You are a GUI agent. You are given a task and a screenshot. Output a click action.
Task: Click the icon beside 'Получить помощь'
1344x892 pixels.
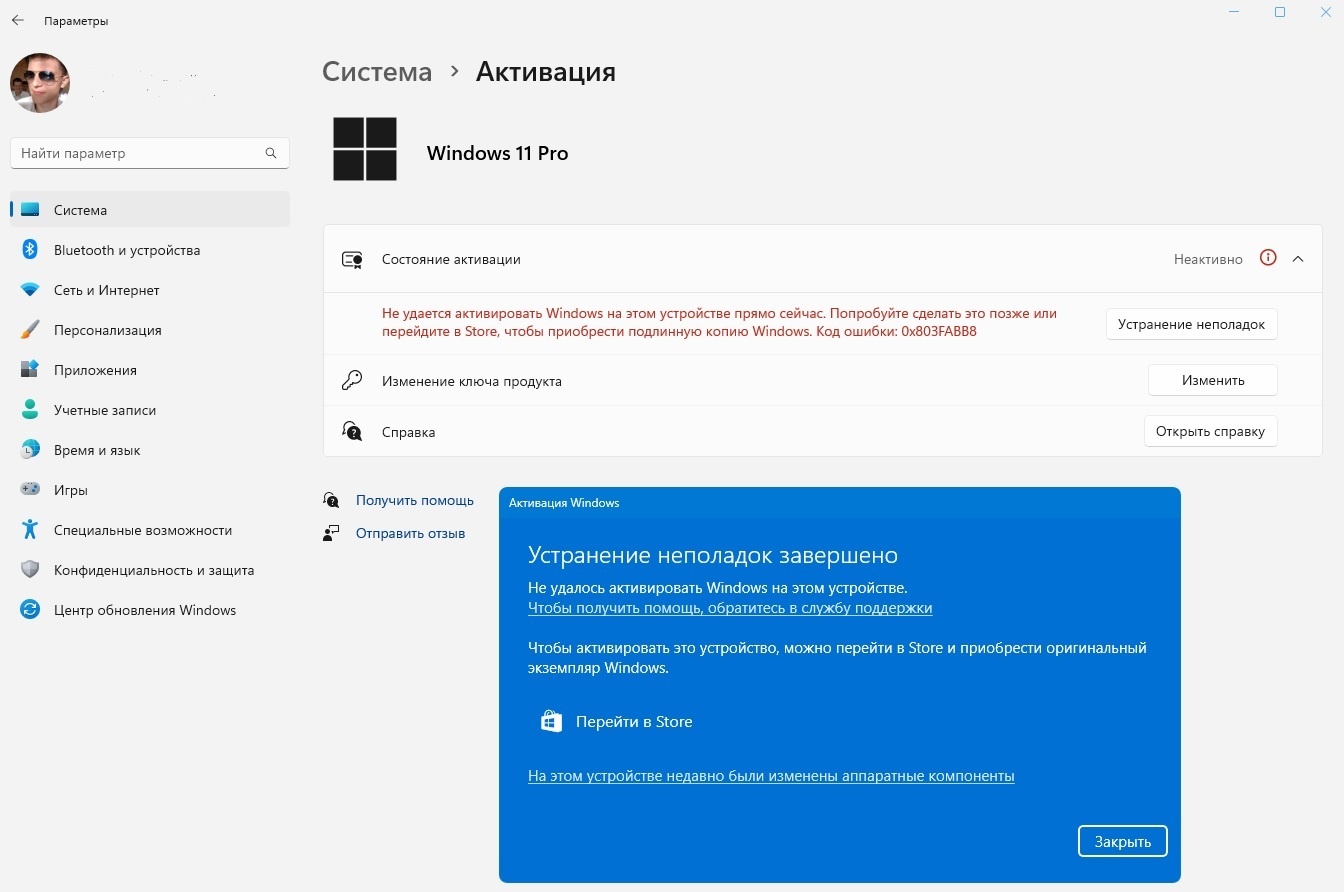(331, 500)
